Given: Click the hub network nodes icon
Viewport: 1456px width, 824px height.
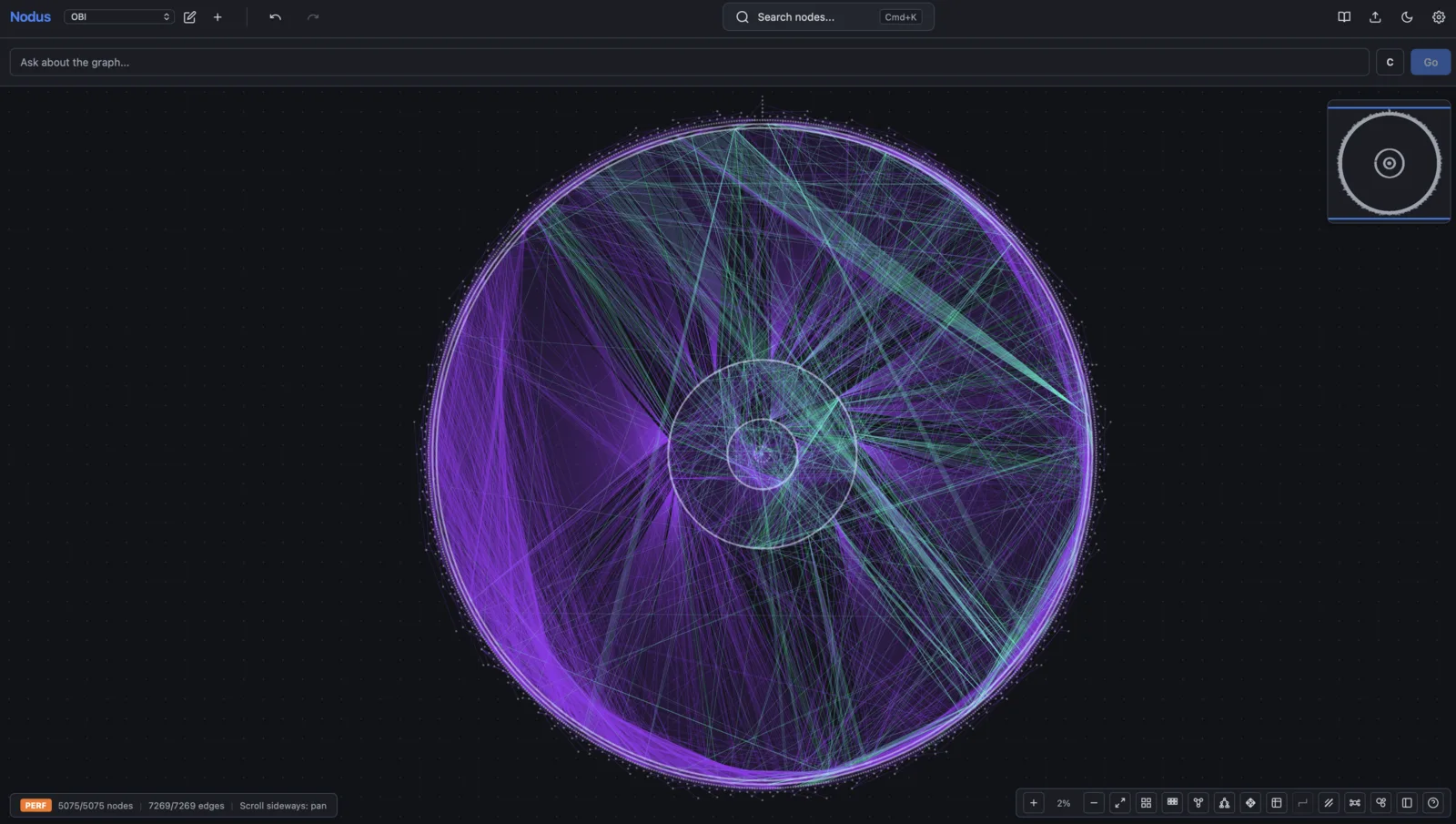Looking at the screenshot, I should pyautogui.click(x=1355, y=803).
